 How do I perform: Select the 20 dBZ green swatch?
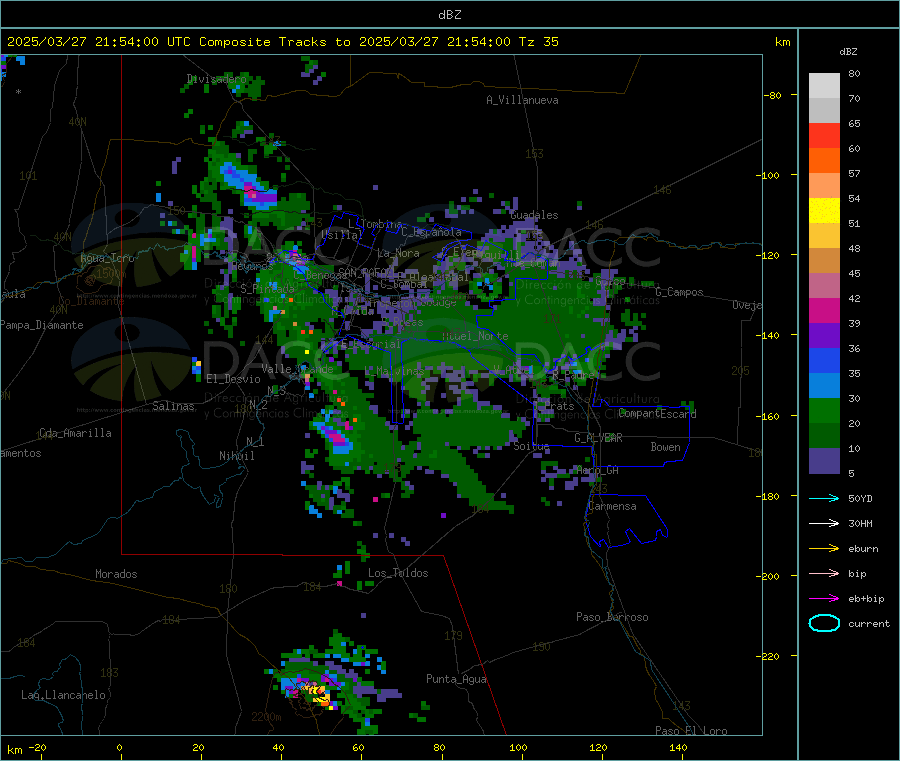click(824, 411)
